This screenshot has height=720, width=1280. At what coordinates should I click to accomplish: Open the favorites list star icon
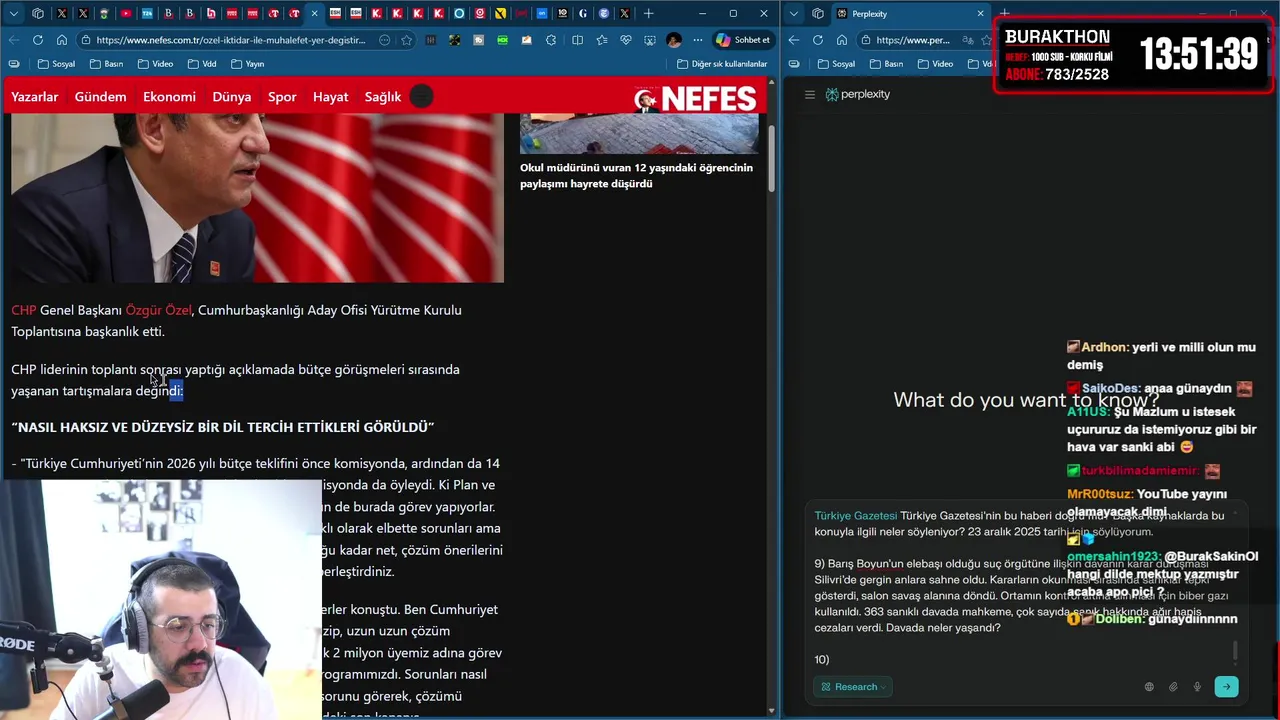point(601,40)
